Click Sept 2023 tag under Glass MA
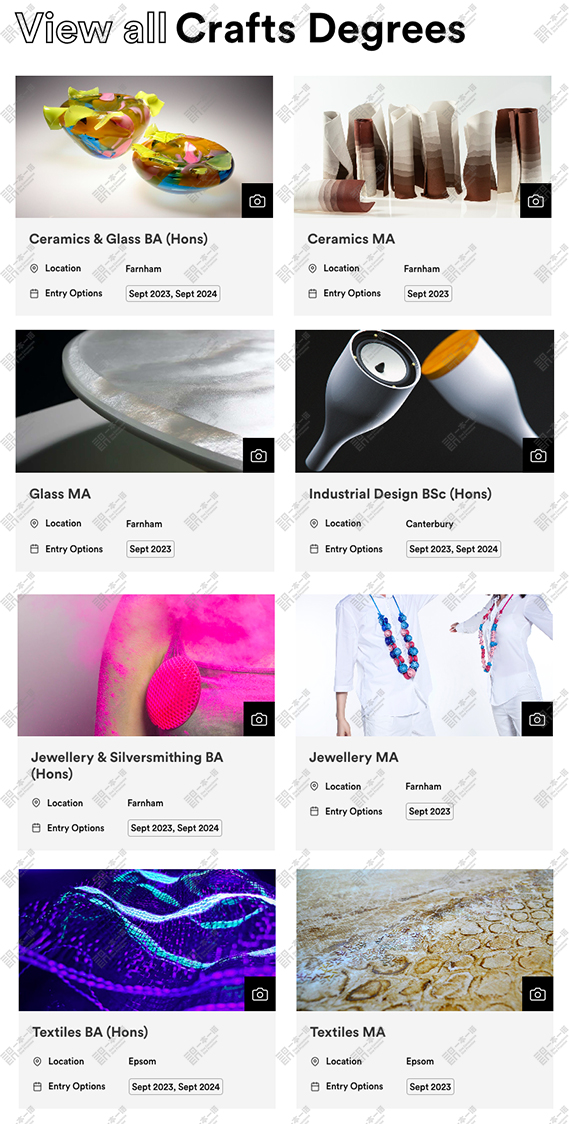This screenshot has height=1124, width=570. click(x=151, y=549)
